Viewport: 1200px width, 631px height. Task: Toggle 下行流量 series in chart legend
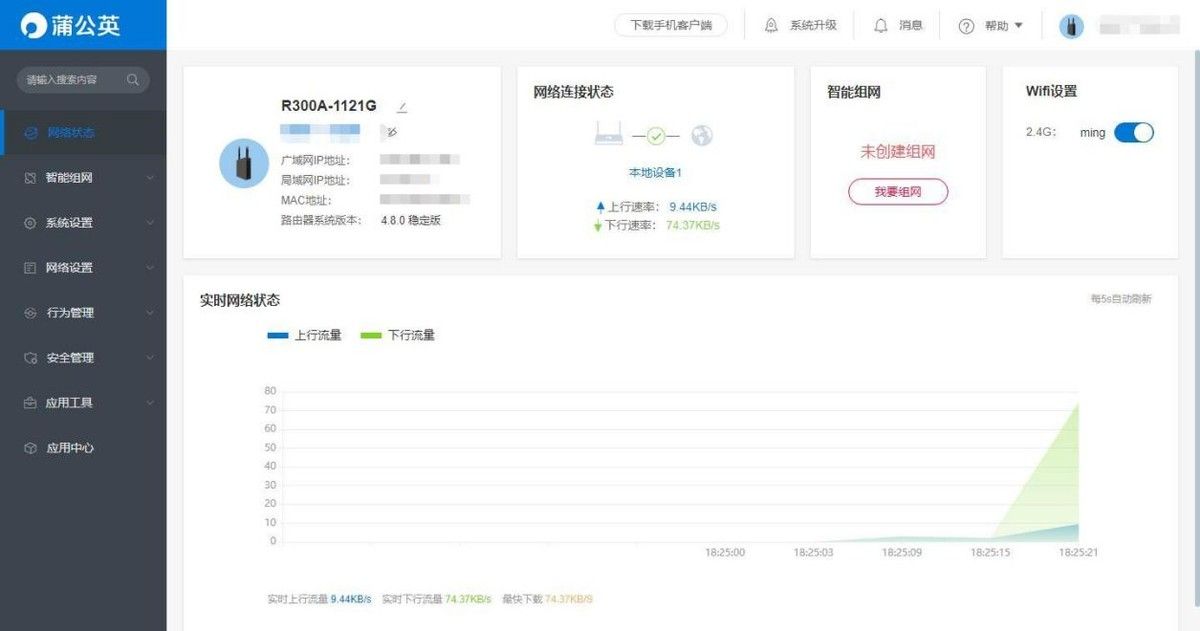pos(398,335)
